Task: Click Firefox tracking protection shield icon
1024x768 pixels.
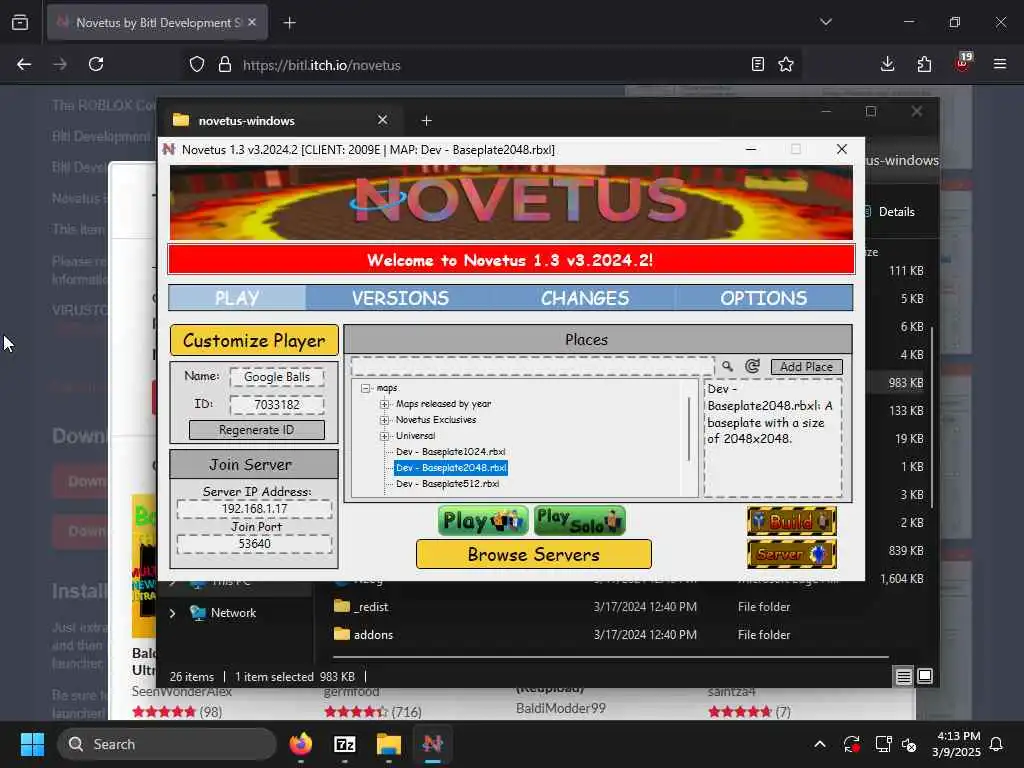Action: point(197,65)
